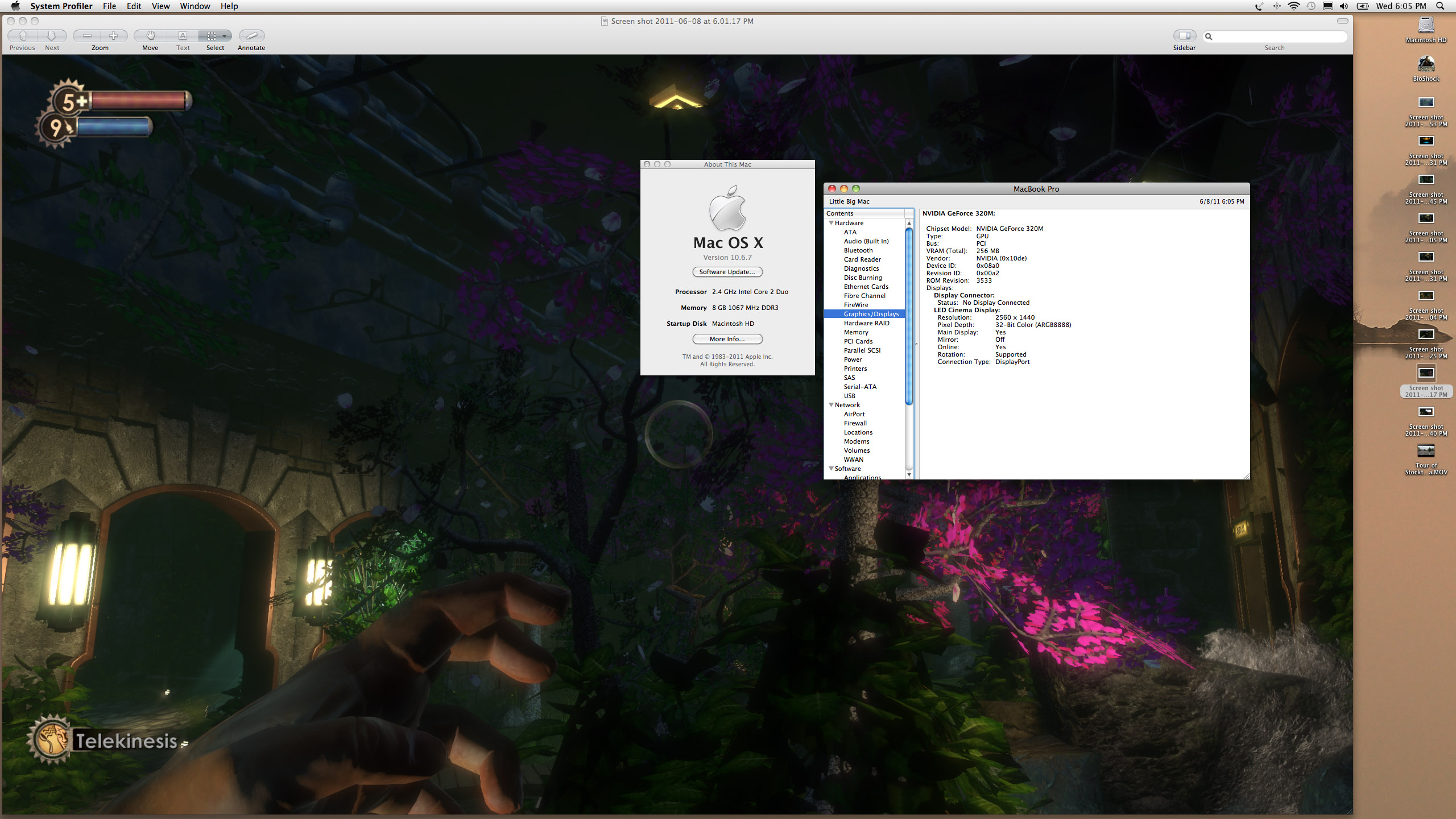
Task: Collapse the Hardware tree section
Action: pos(831,223)
